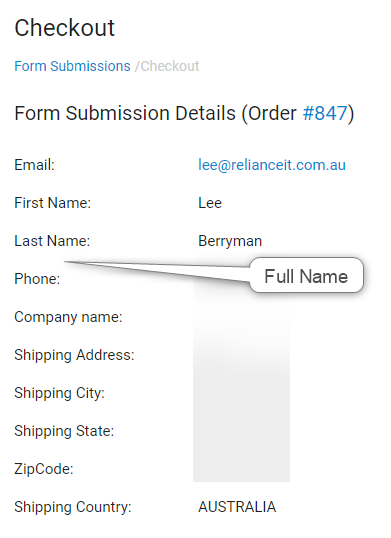The image size is (391, 538).
Task: Click the Last Name label
Action: pyautogui.click(x=52, y=241)
